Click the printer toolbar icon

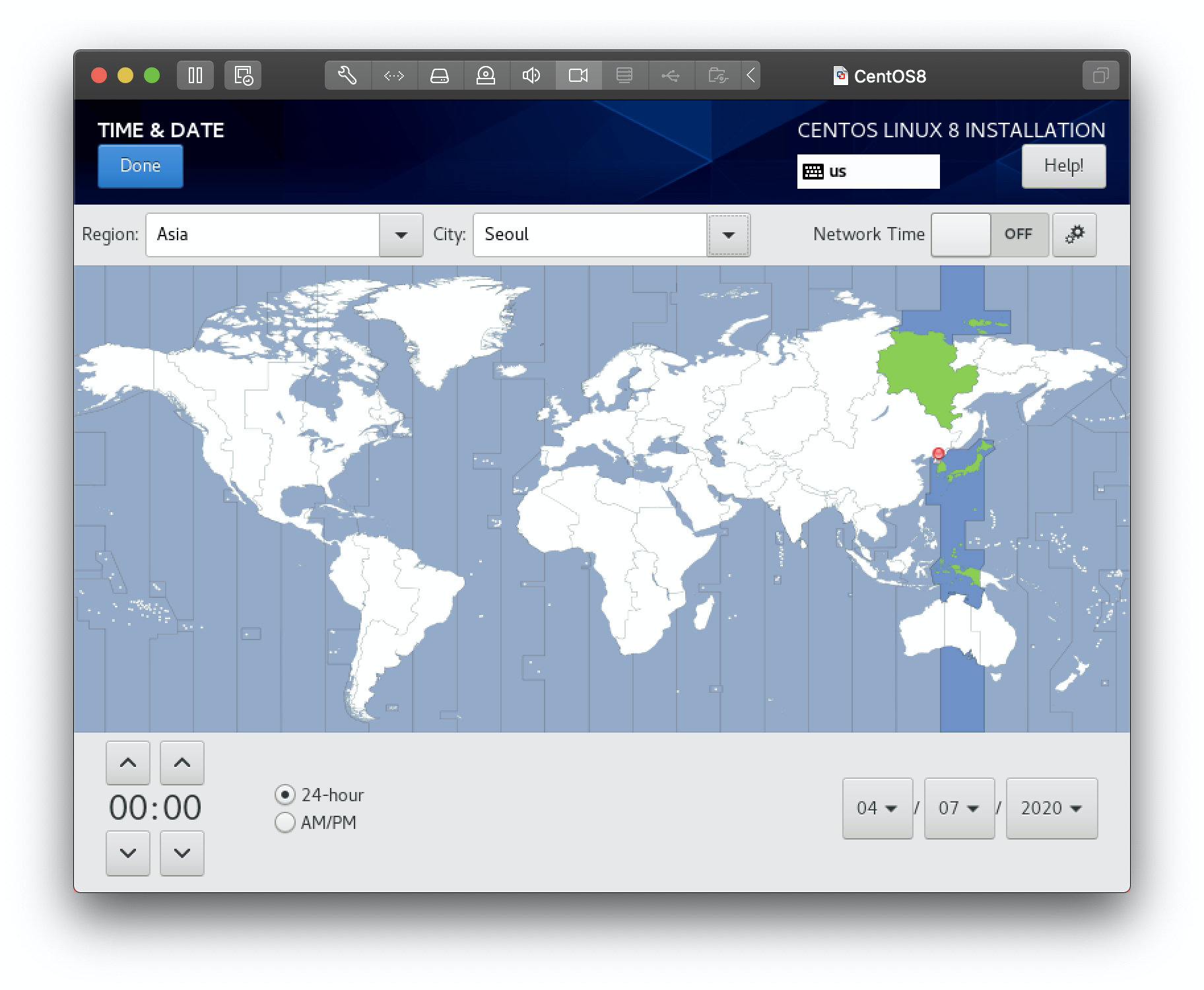click(624, 75)
